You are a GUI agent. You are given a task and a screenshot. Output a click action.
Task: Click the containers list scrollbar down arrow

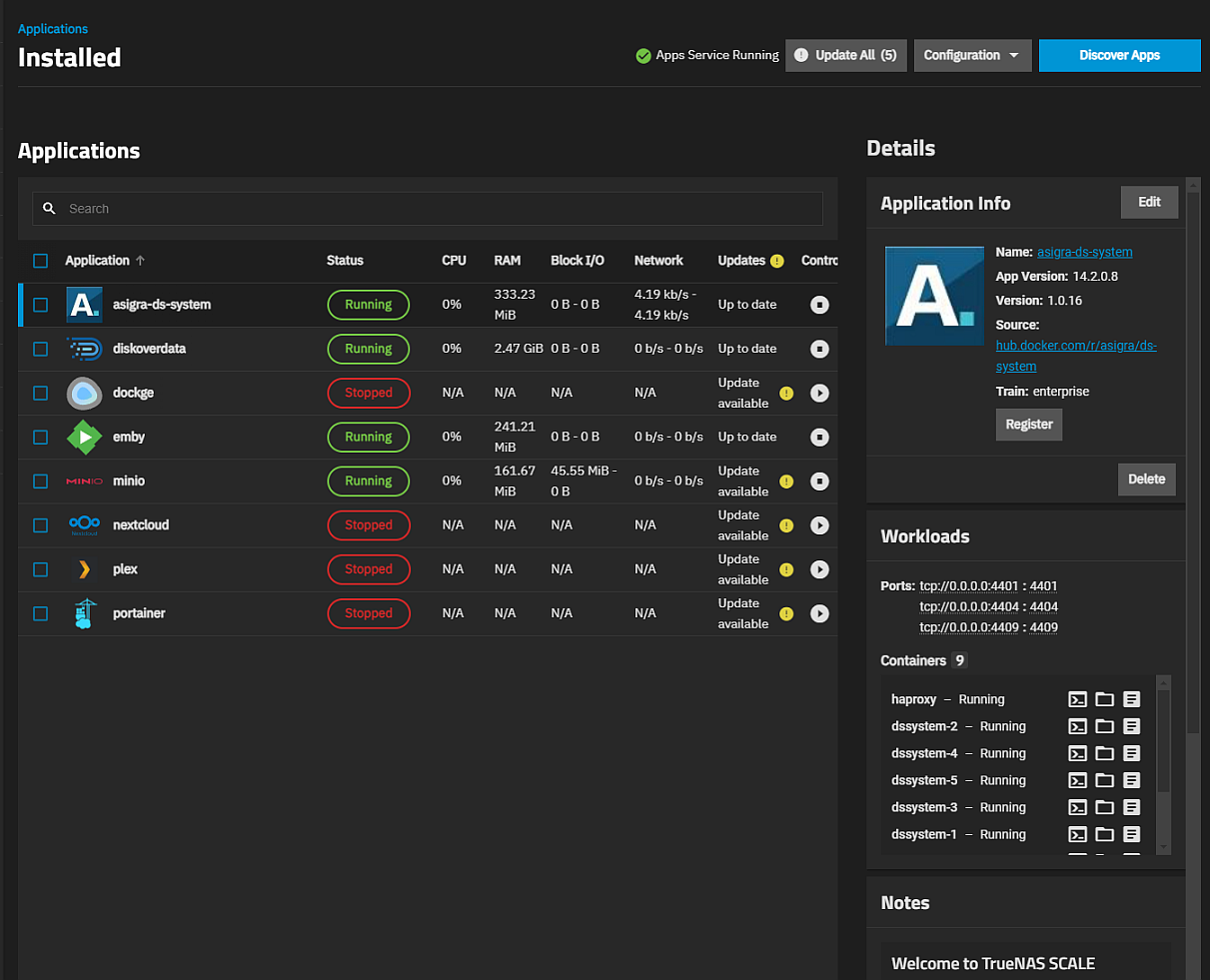pyautogui.click(x=1162, y=847)
